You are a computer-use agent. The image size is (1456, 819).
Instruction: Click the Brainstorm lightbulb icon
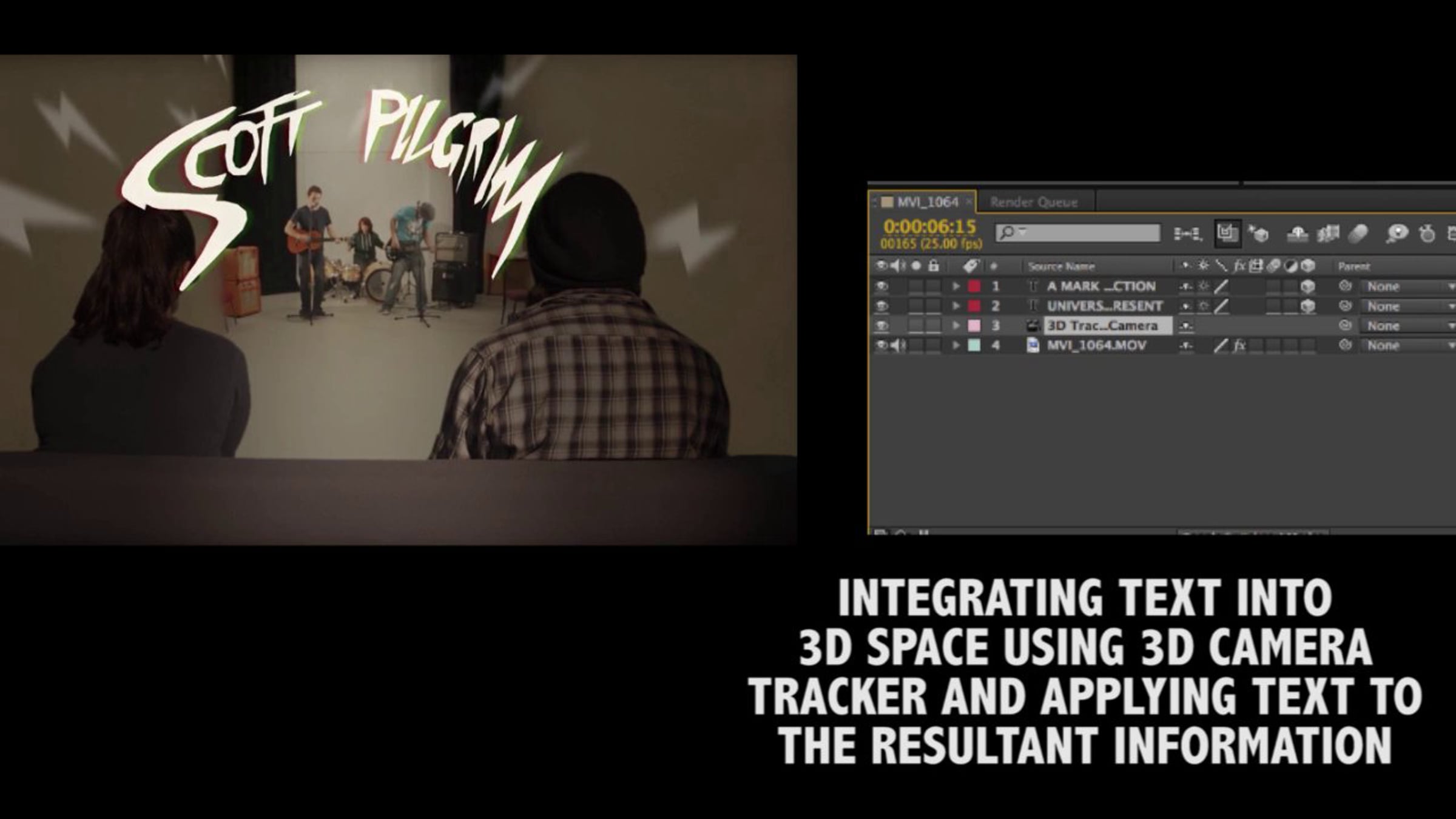coord(1397,234)
